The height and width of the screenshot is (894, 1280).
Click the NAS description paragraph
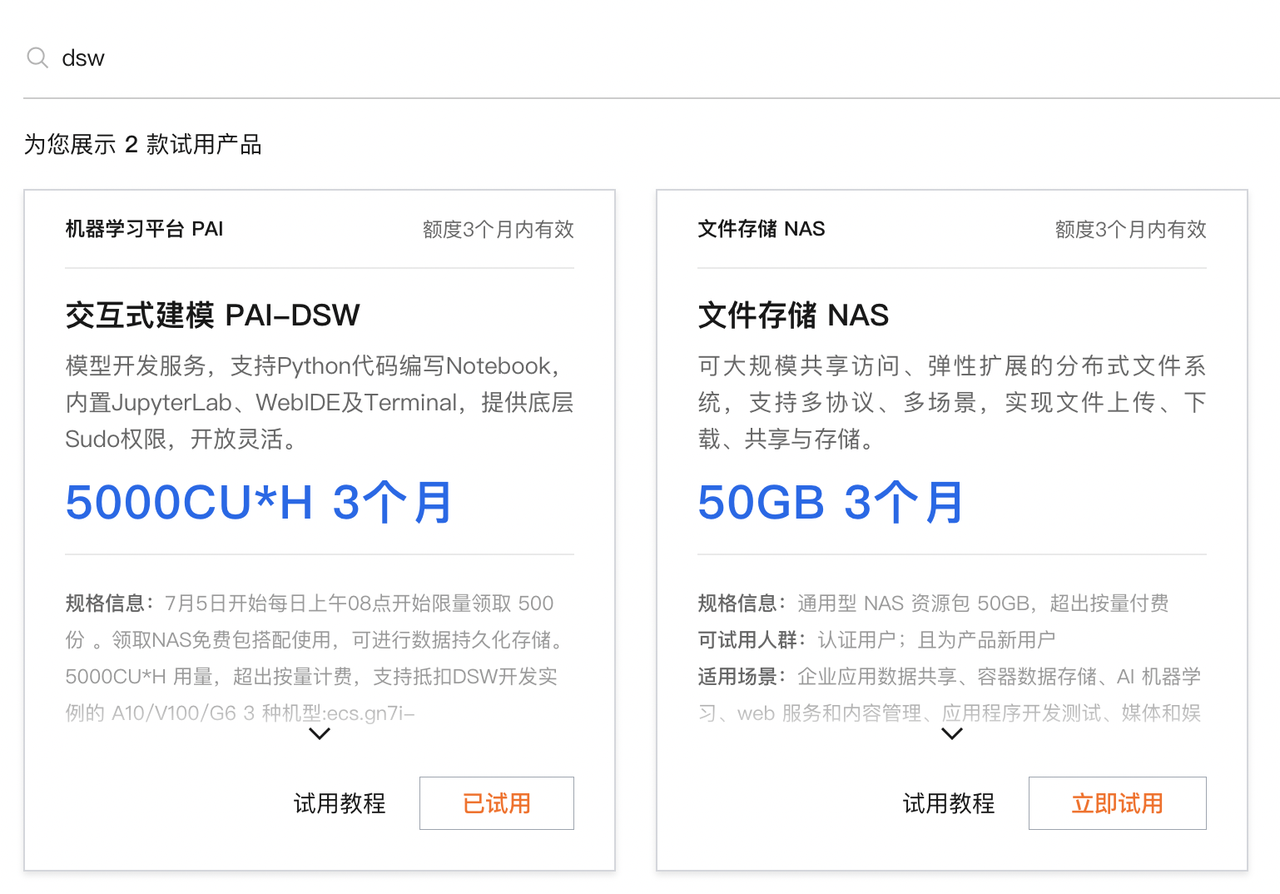coord(951,402)
